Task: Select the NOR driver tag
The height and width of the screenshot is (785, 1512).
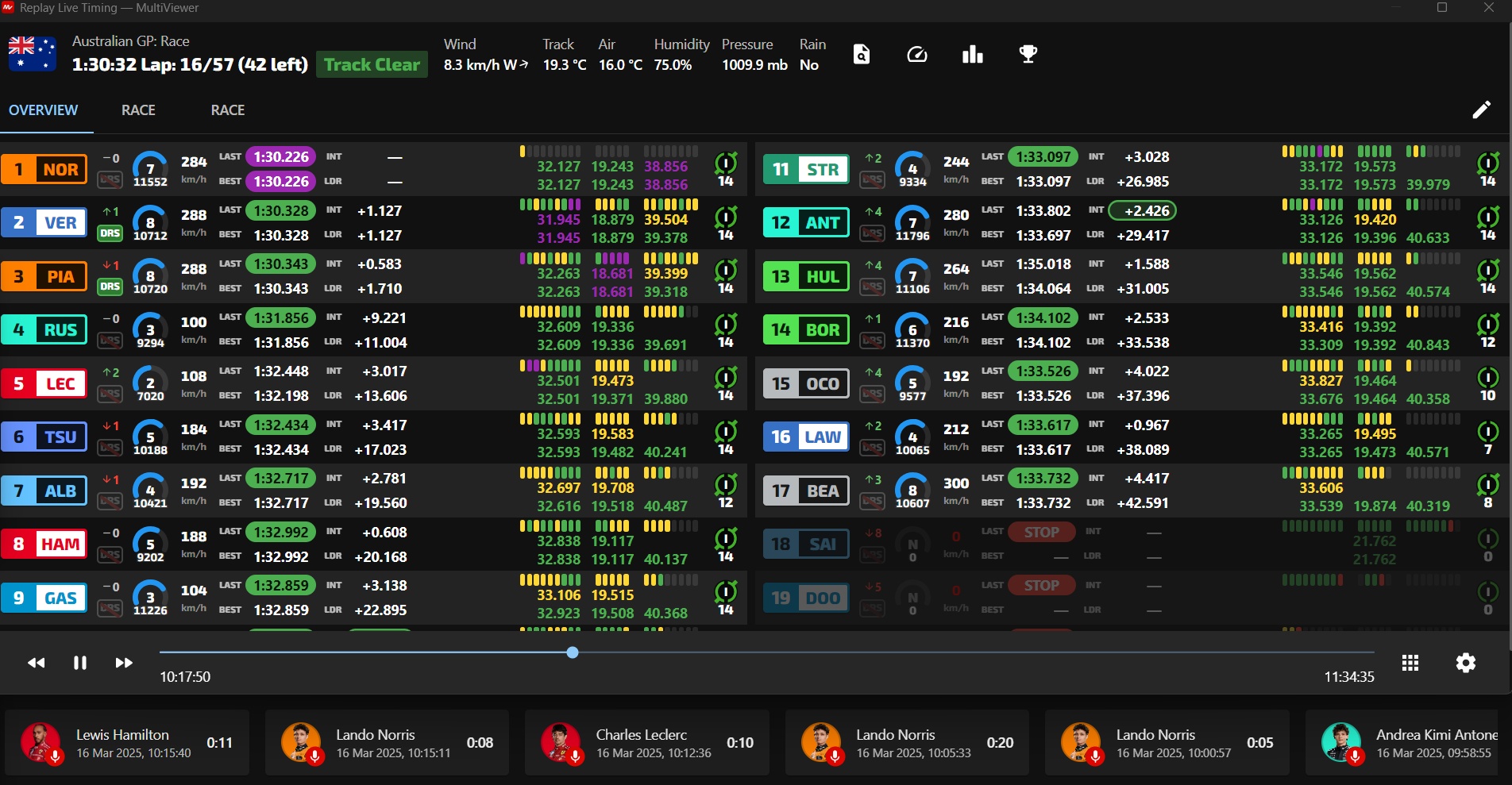Action: coord(44,169)
